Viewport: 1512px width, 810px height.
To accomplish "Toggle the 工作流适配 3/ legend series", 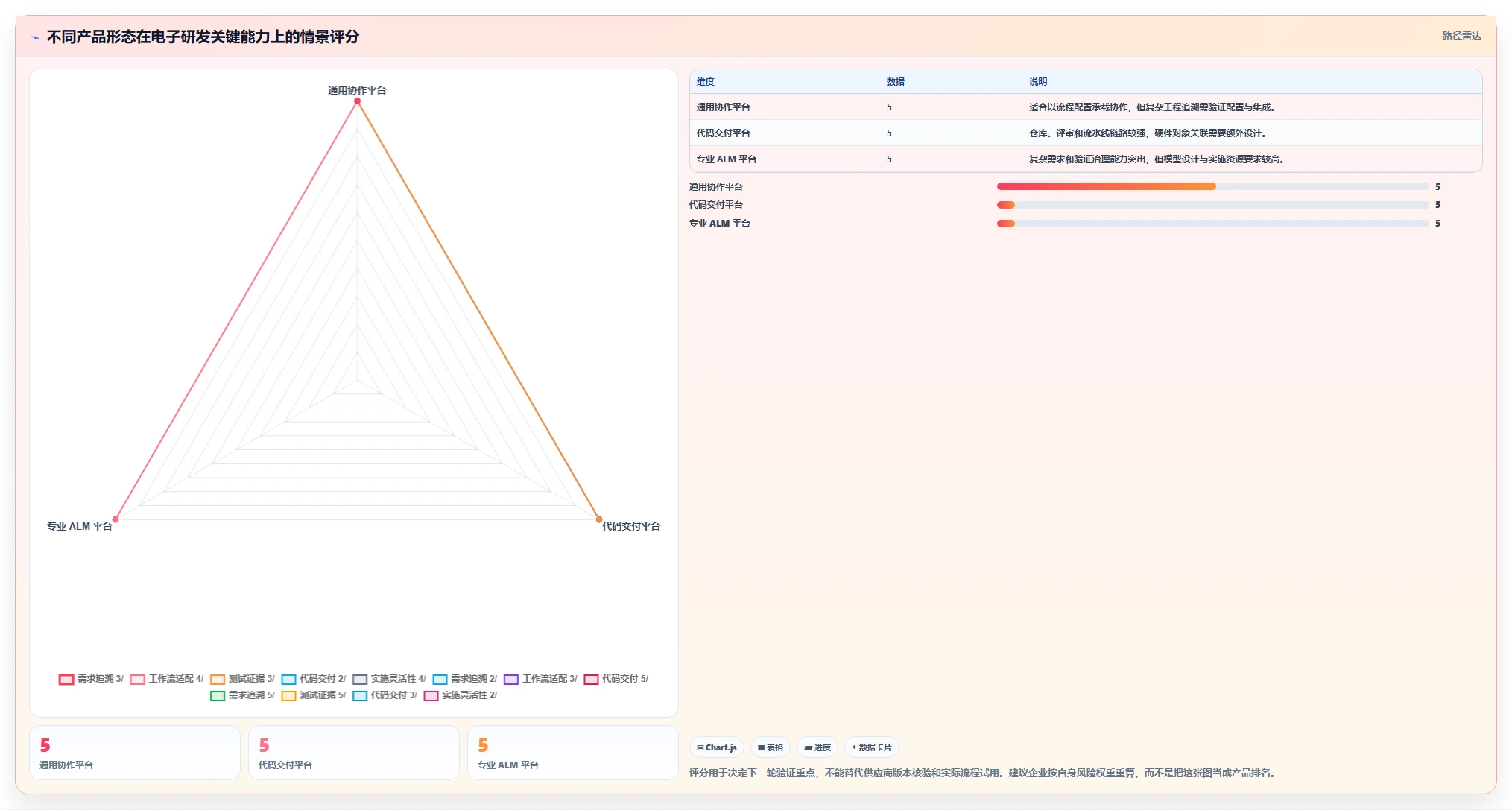I will (540, 679).
